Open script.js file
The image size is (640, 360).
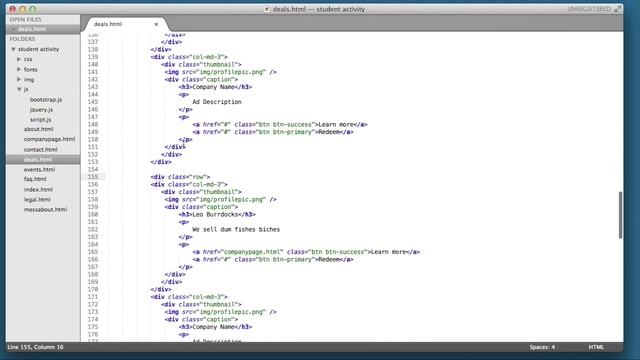click(40, 120)
